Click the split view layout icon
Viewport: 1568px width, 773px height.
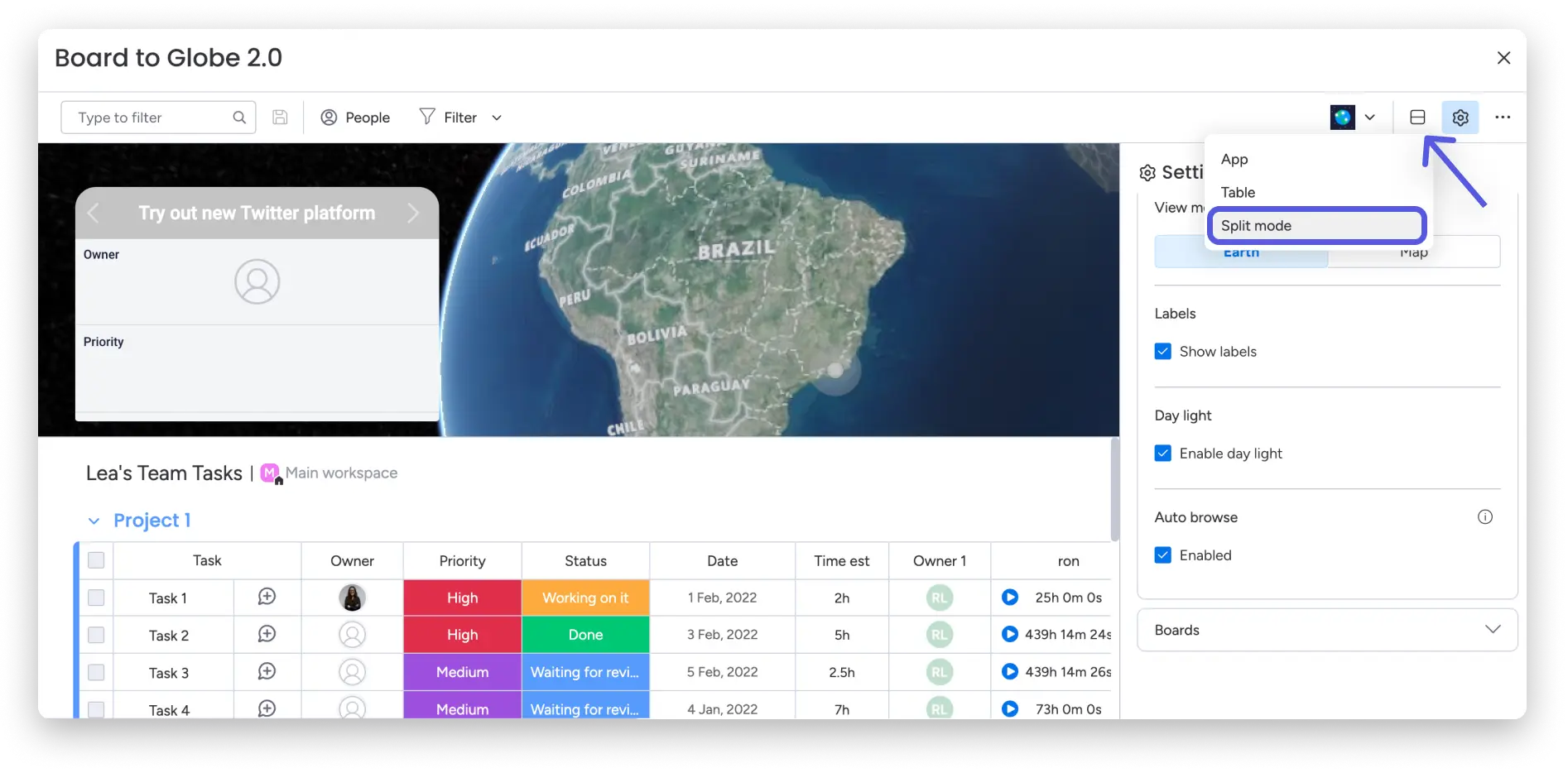tap(1417, 118)
